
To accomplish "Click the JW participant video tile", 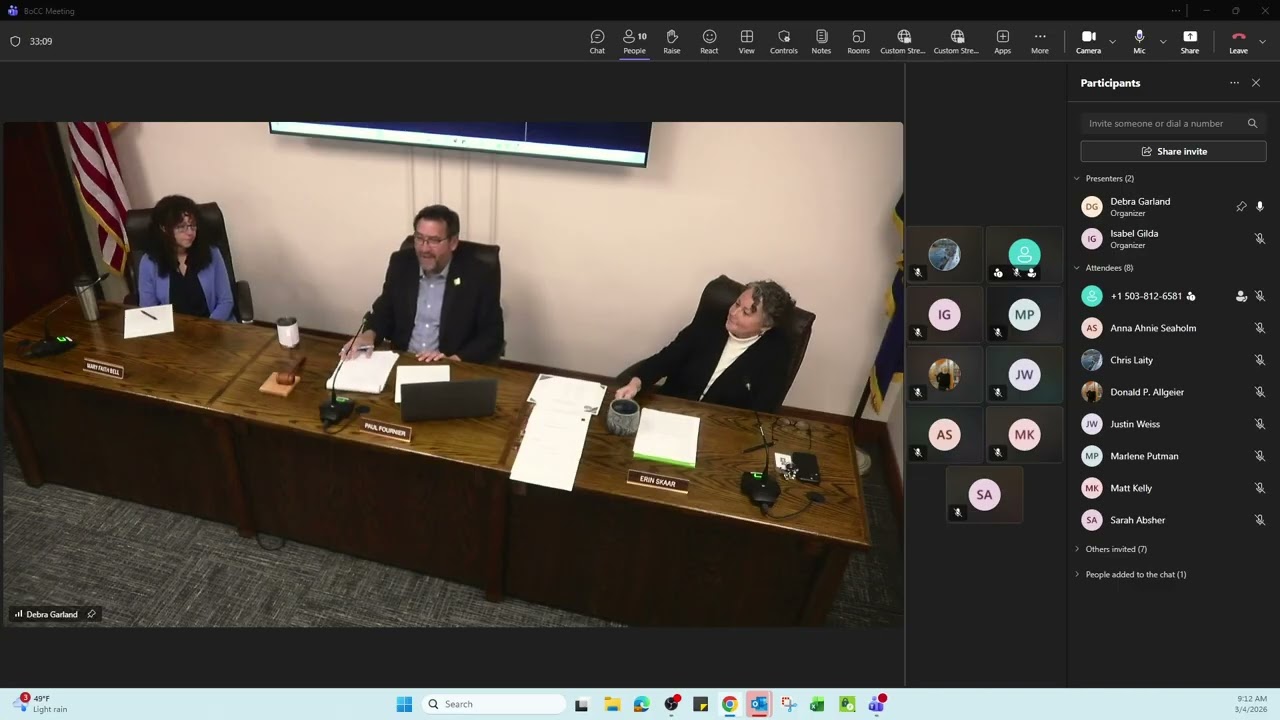I will coord(1024,375).
